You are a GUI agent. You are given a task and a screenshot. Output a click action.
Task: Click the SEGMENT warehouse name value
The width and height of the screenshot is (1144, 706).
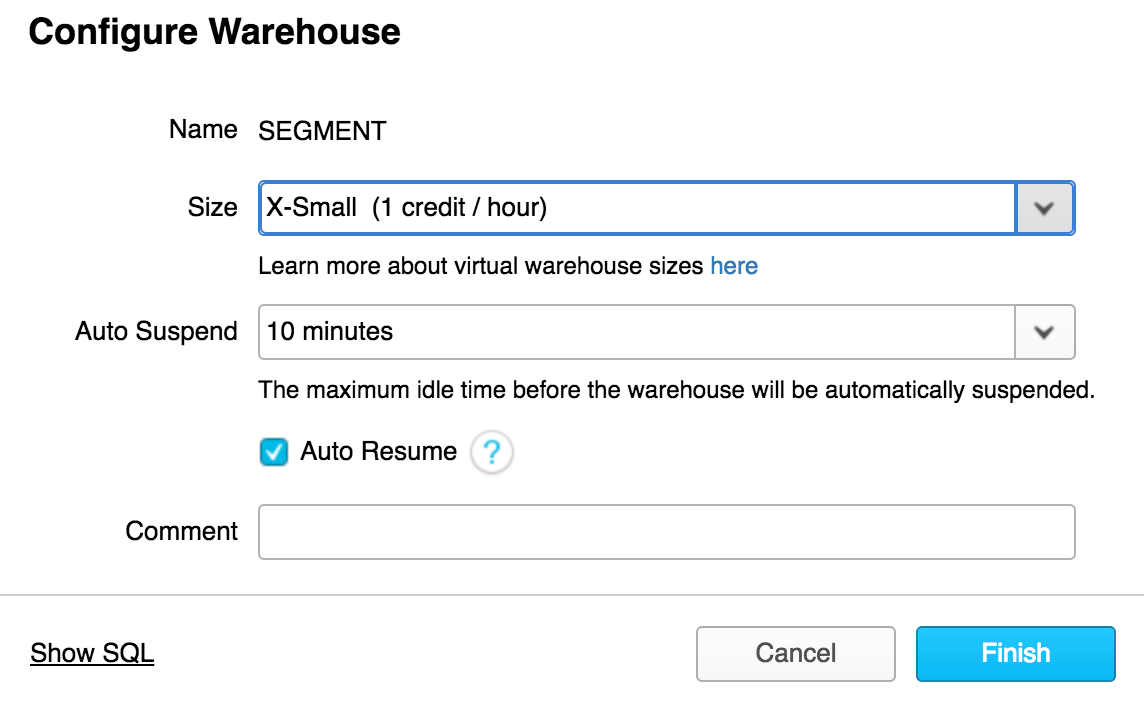[x=322, y=131]
